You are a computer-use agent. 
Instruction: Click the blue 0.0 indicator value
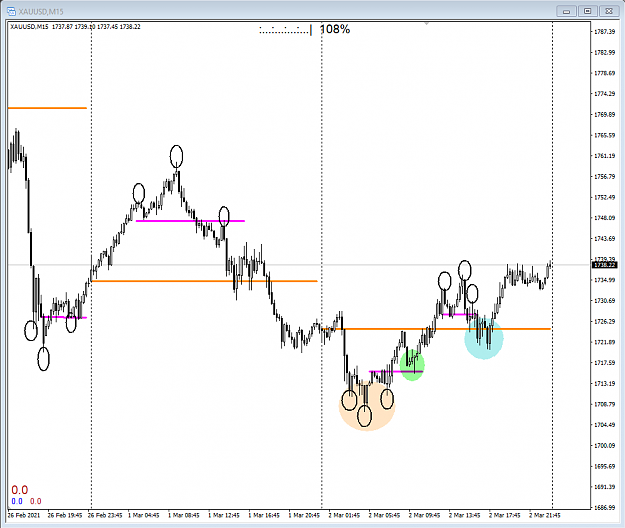pos(17,501)
